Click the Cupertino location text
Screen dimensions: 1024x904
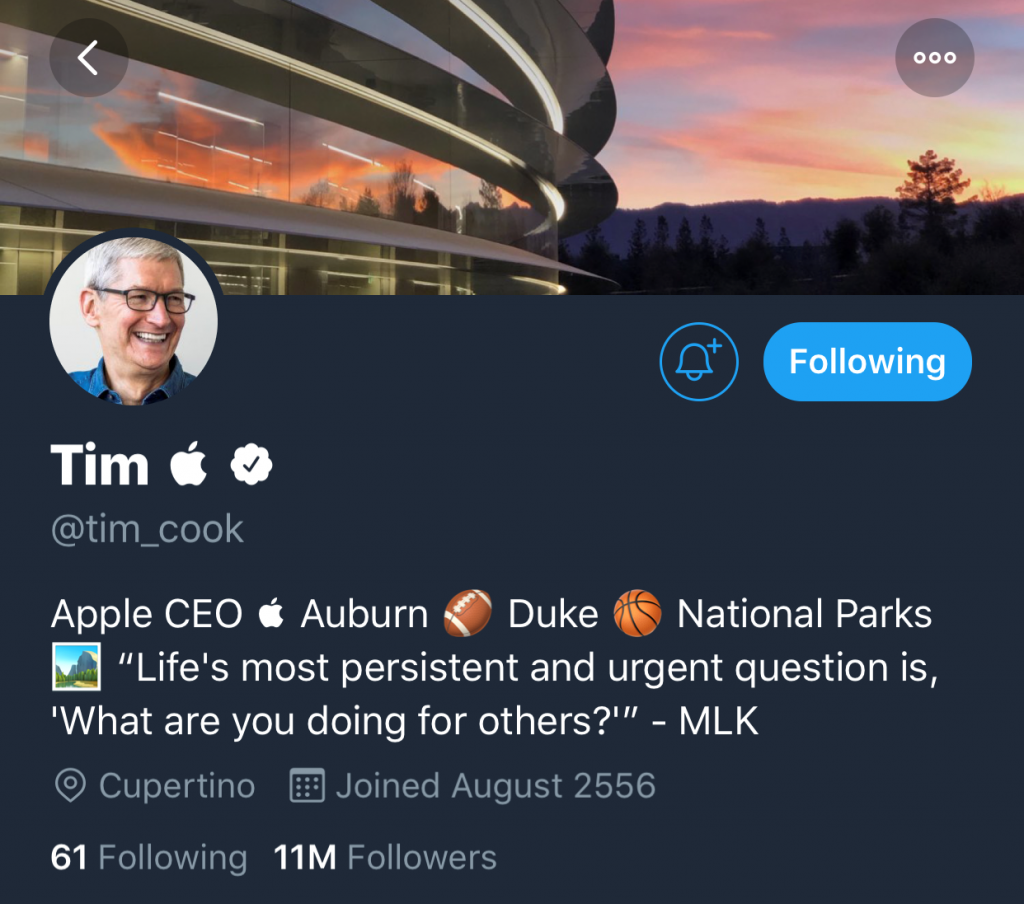177,786
